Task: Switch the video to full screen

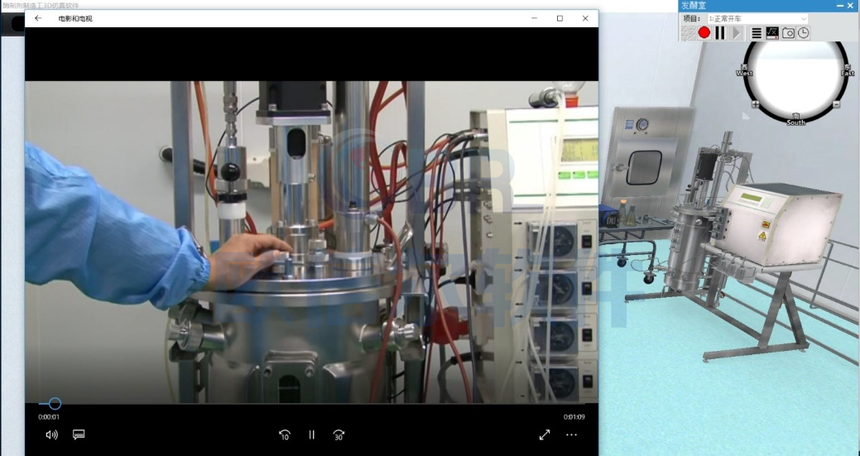Action: [x=544, y=435]
